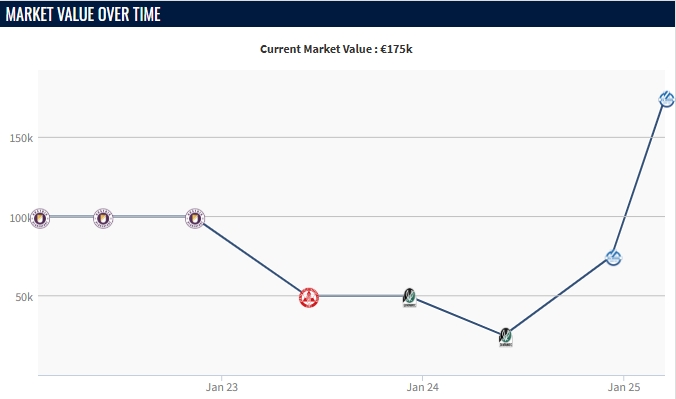Select the lowest green-black crest data point
676x399 pixels.
click(506, 337)
